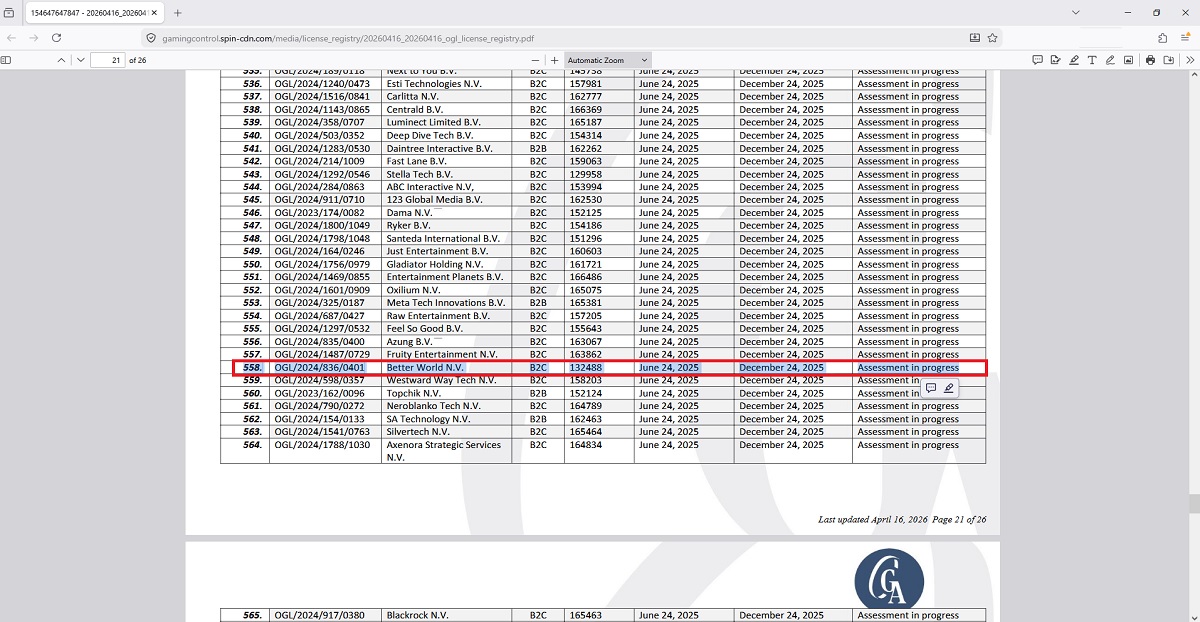
Task: Select the add image tool
Action: 1128,60
